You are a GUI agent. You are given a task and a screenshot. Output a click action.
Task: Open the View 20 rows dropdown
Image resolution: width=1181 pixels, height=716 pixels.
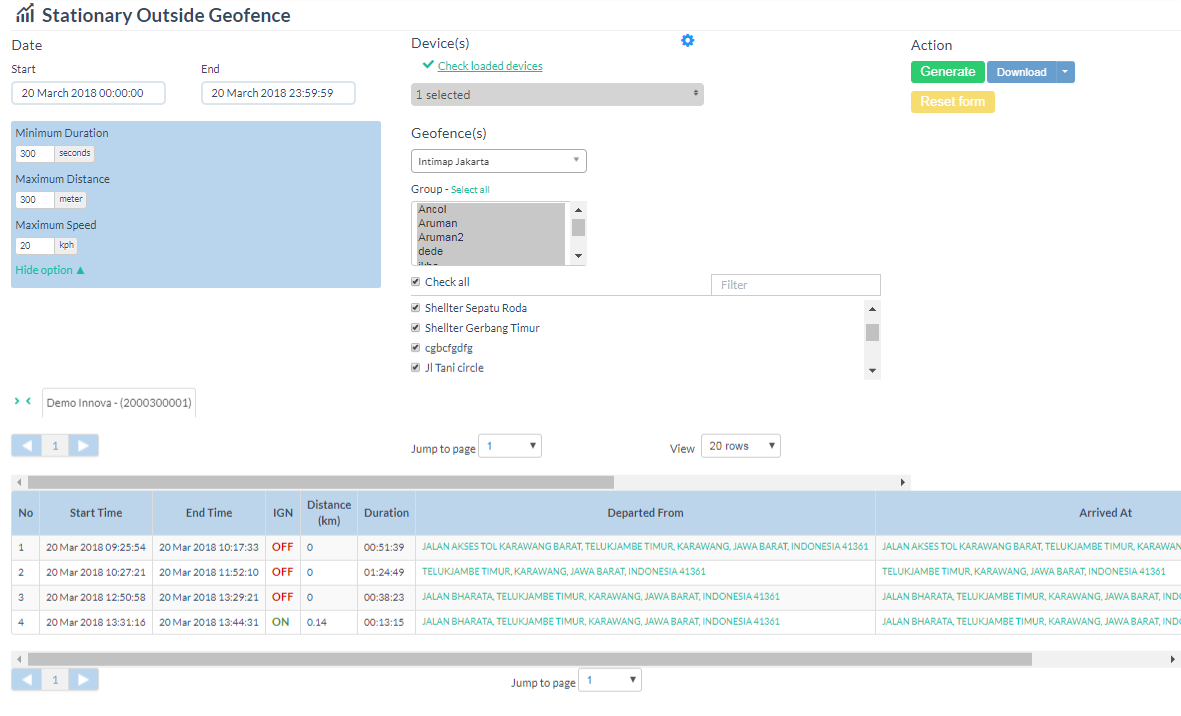coord(740,446)
